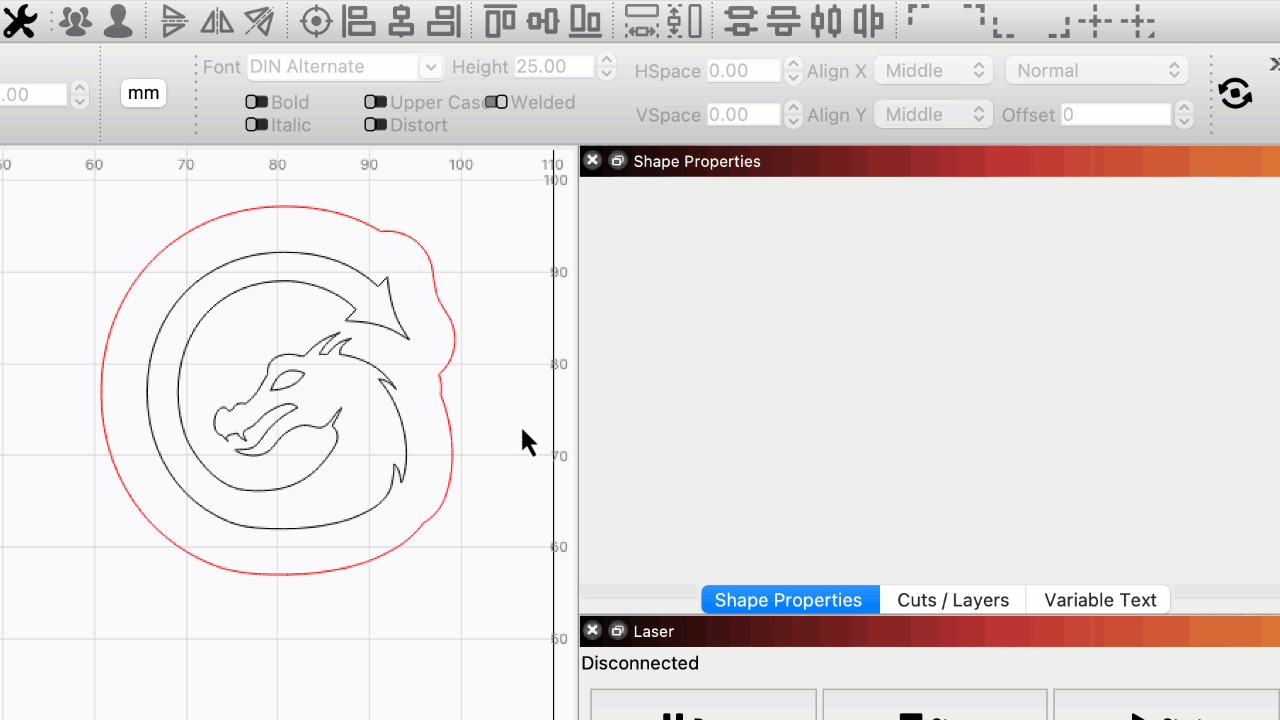Enable the Italic toggle
This screenshot has width=1280, height=720.
pyautogui.click(x=256, y=125)
